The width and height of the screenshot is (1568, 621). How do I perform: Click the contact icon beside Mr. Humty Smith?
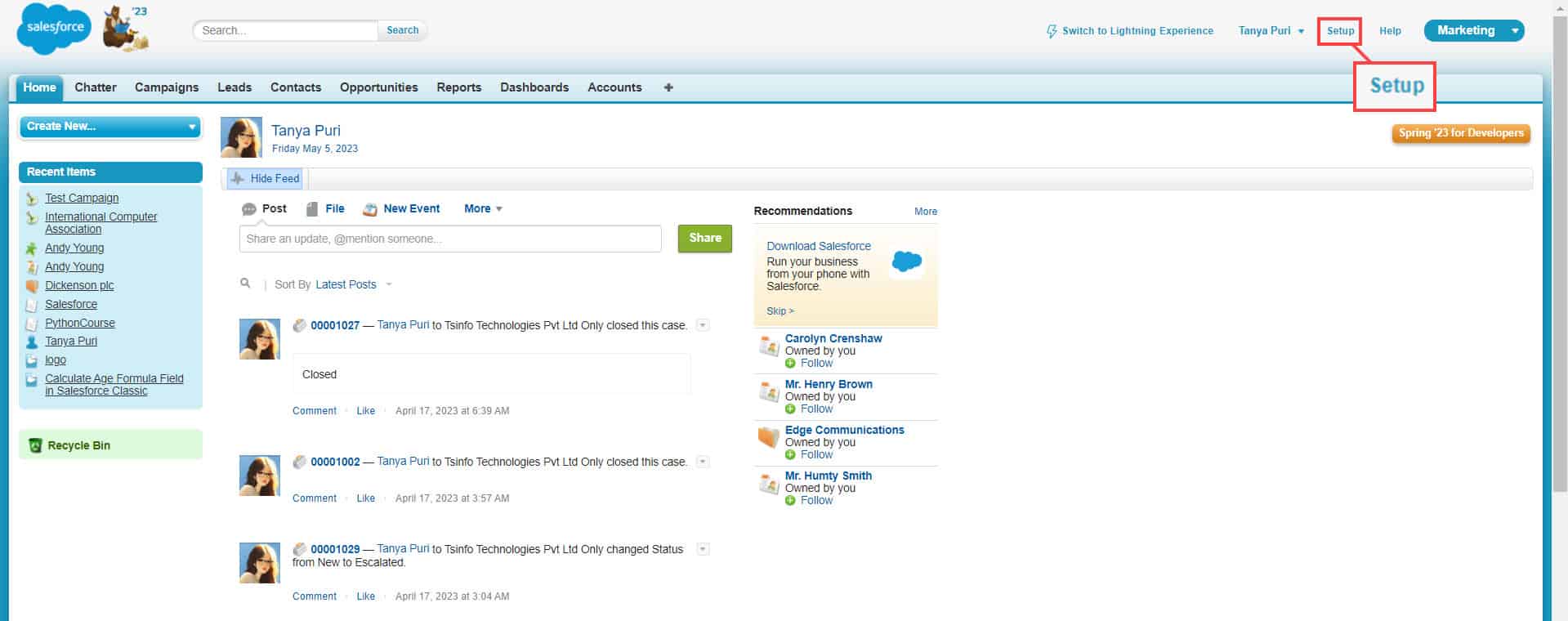click(769, 484)
